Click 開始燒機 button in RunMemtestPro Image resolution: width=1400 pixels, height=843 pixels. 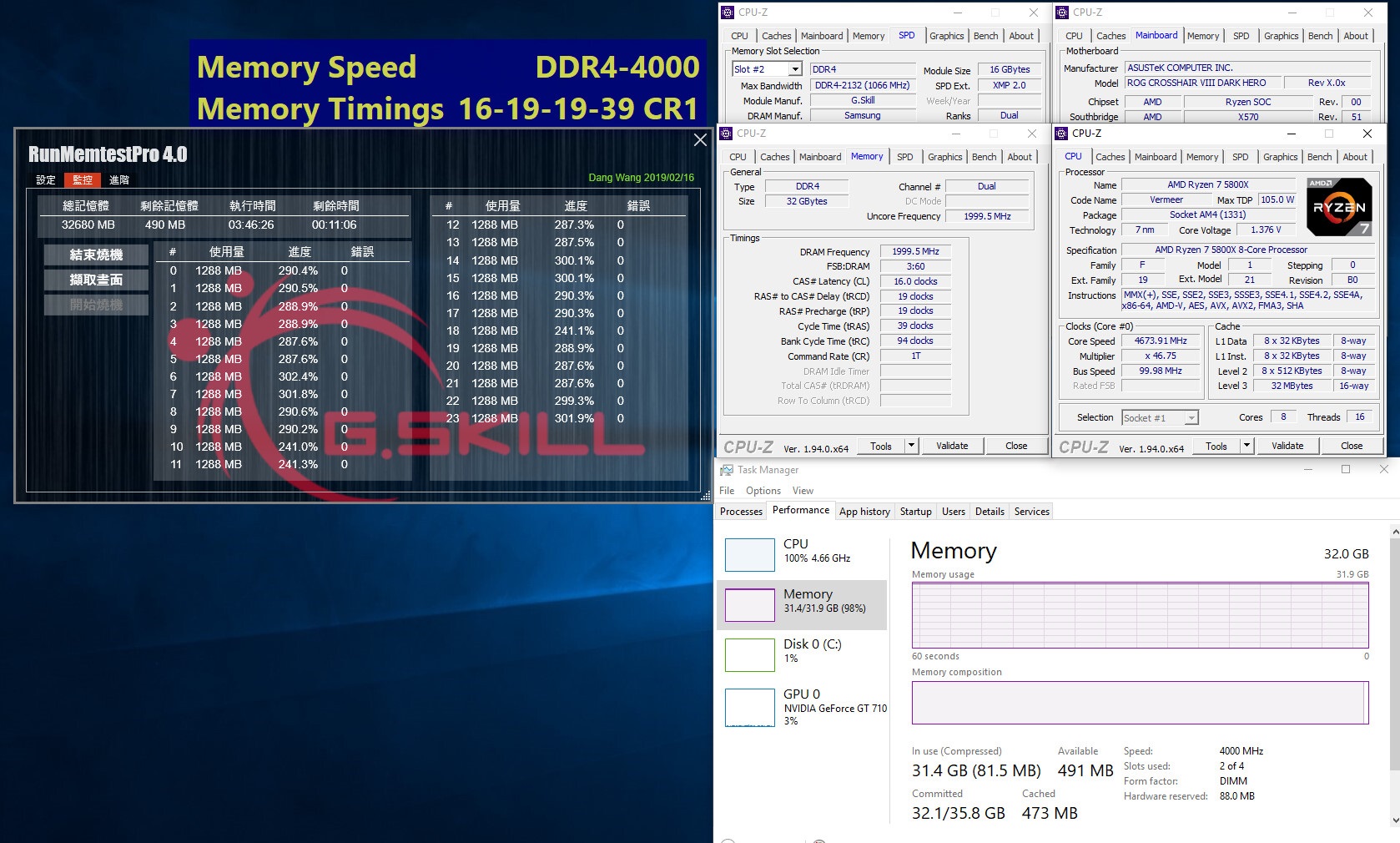(x=96, y=305)
